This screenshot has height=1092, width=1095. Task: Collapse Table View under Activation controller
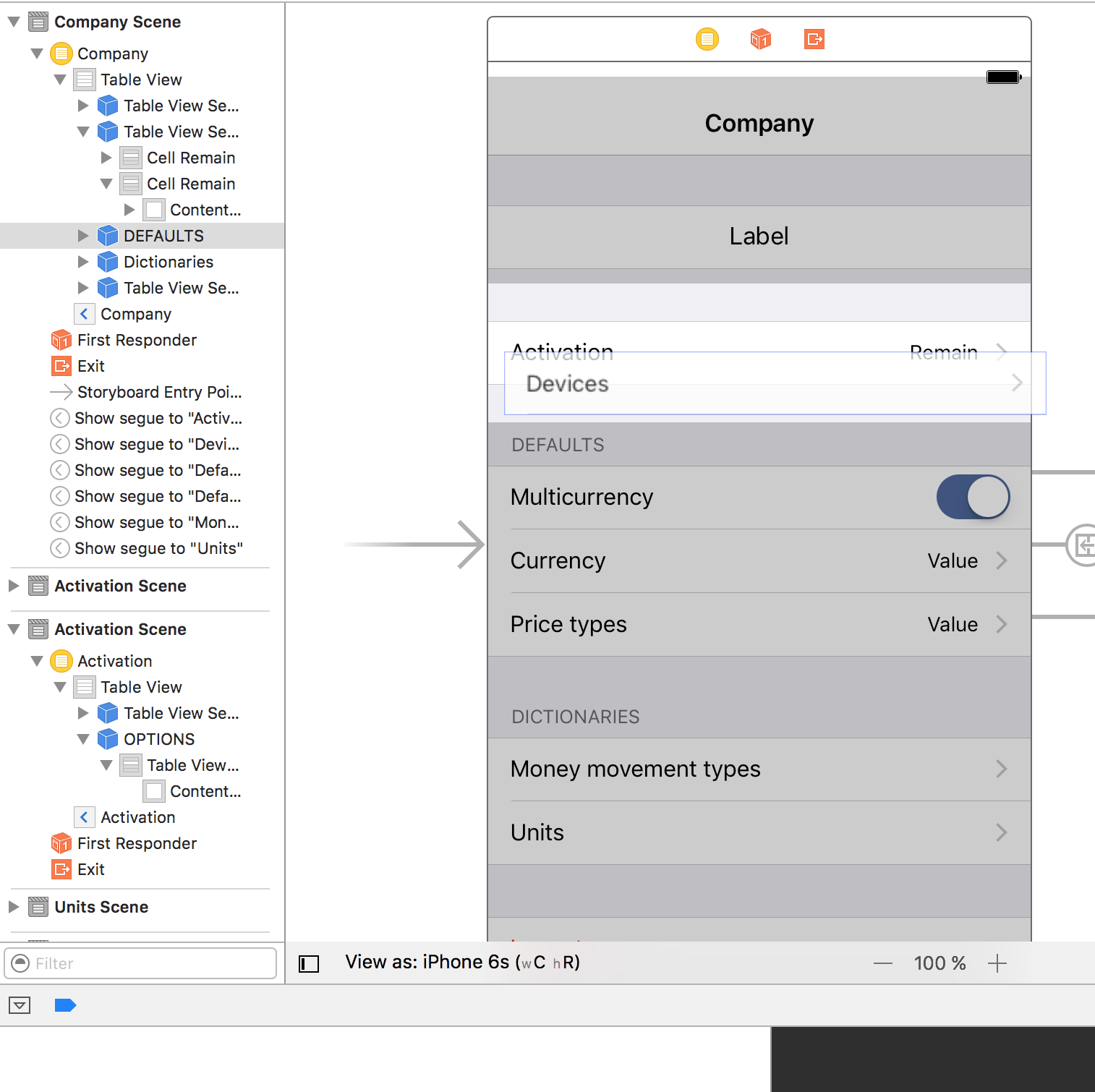pyautogui.click(x=60, y=687)
